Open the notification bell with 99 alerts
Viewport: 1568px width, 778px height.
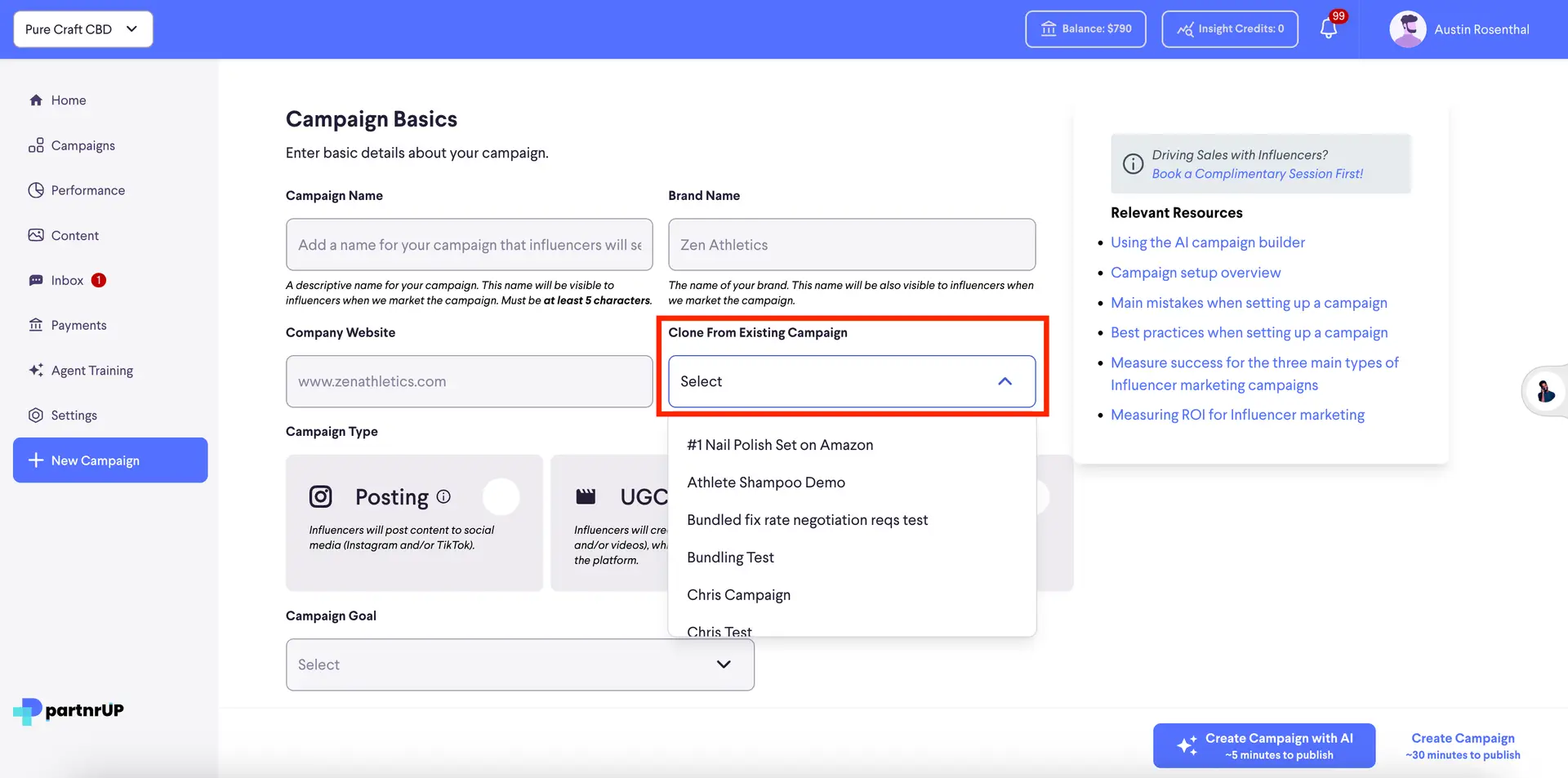pos(1328,28)
